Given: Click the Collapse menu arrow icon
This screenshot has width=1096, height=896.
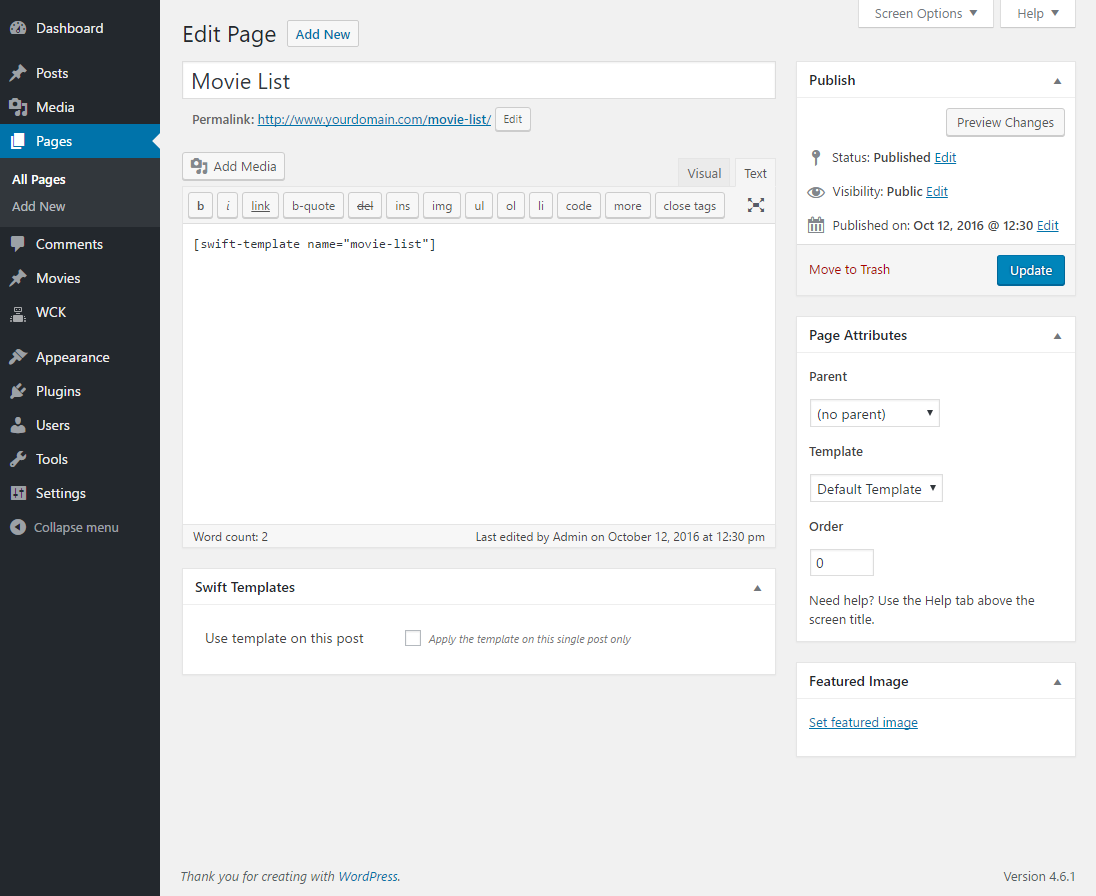Looking at the screenshot, I should (x=18, y=527).
